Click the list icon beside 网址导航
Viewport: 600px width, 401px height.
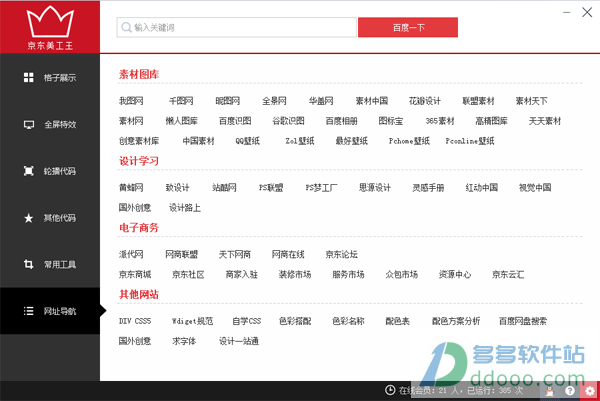[x=29, y=311]
